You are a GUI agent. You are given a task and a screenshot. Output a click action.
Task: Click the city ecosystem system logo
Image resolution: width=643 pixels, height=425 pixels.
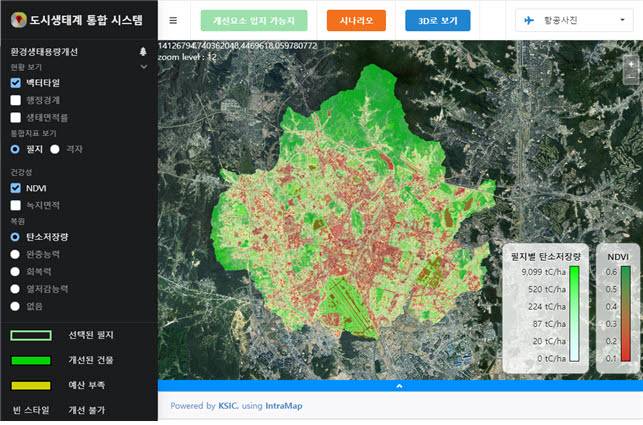pyautogui.click(x=17, y=19)
